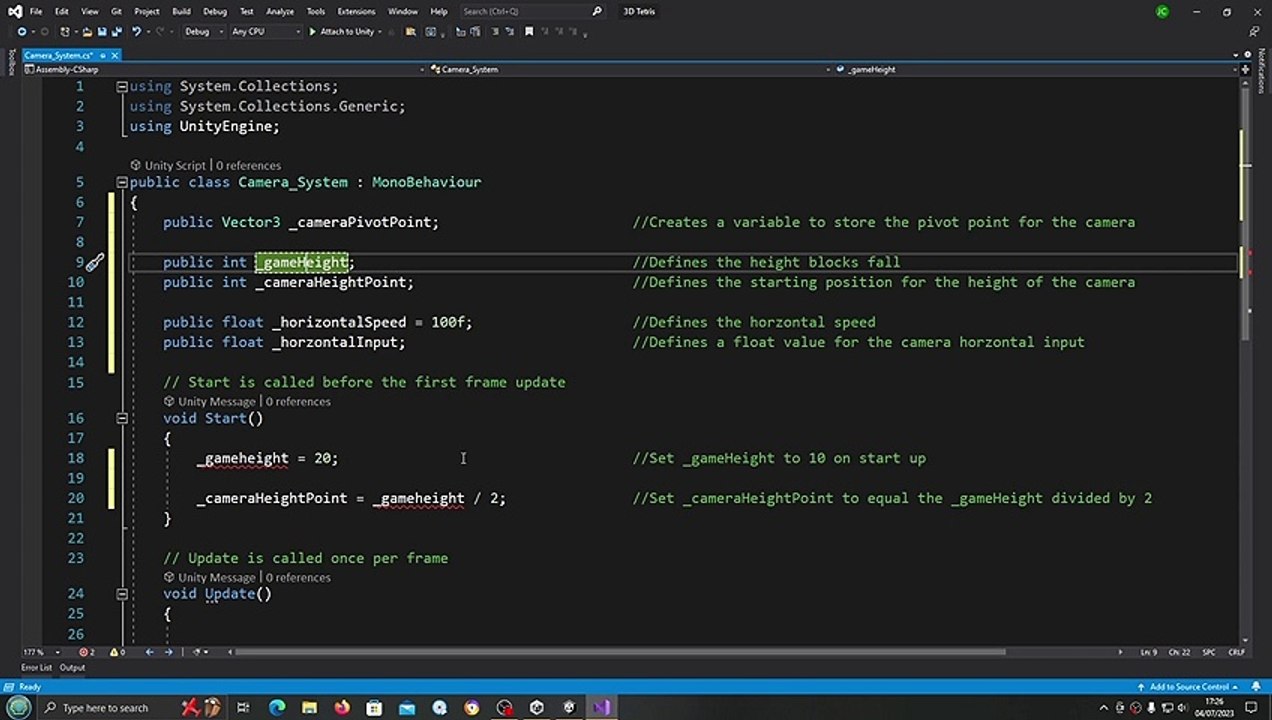Open the Error List panel tab
Image resolution: width=1272 pixels, height=720 pixels.
(37, 667)
